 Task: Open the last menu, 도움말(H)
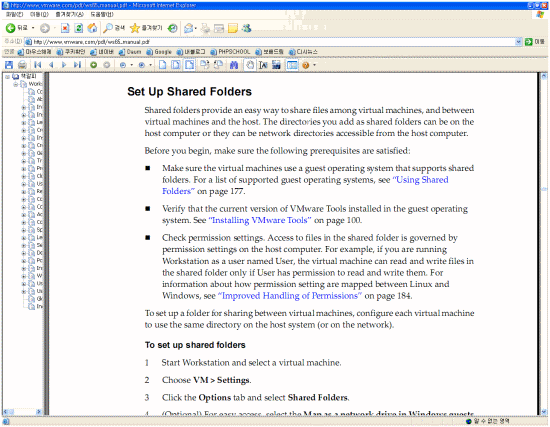coord(102,14)
